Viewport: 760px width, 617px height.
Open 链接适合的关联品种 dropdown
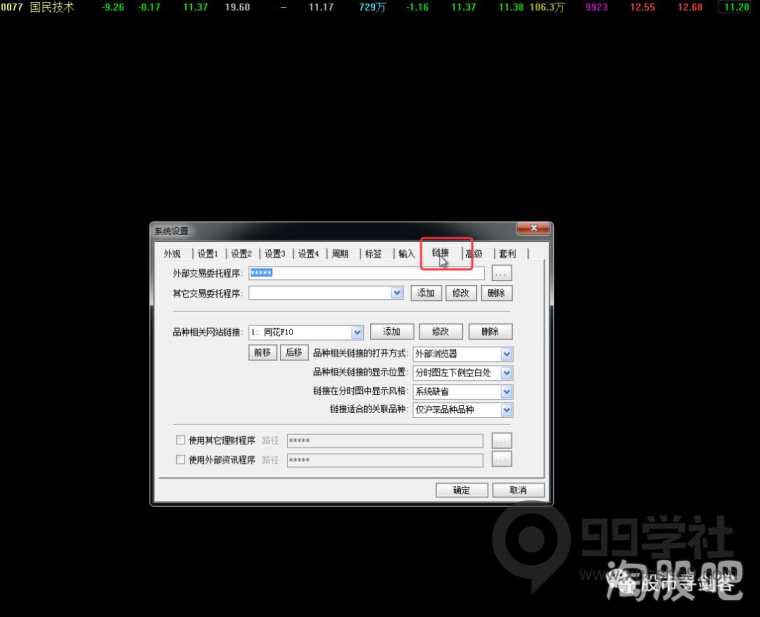507,410
